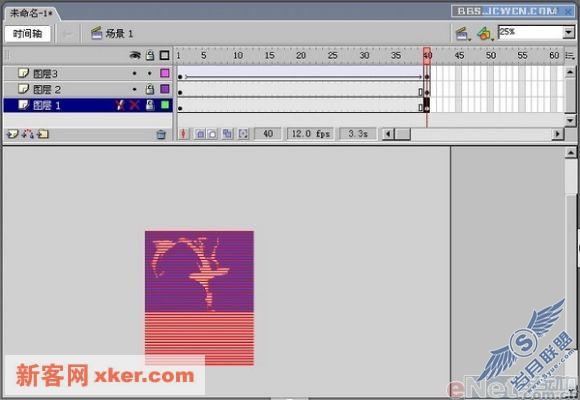This screenshot has width=580, height=400.
Task: Click the Insert Layer icon
Action: pyautogui.click(x=12, y=134)
